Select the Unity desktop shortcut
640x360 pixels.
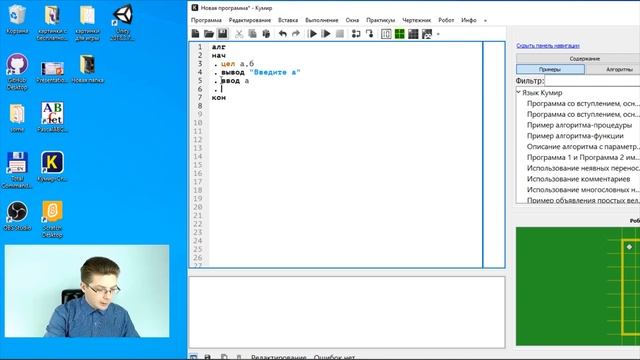click(x=122, y=23)
